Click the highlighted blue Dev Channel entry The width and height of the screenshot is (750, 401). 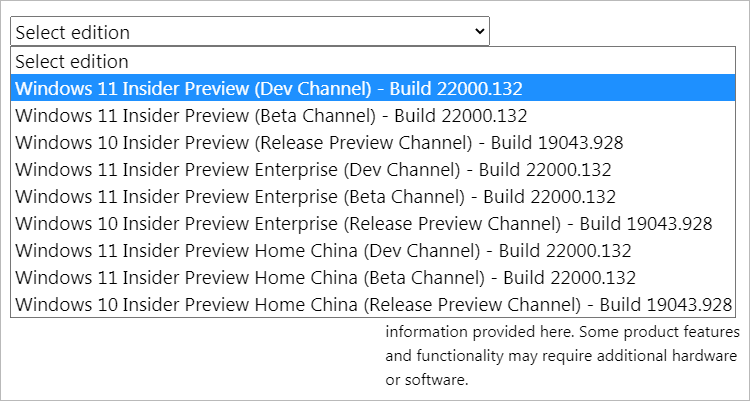point(373,88)
